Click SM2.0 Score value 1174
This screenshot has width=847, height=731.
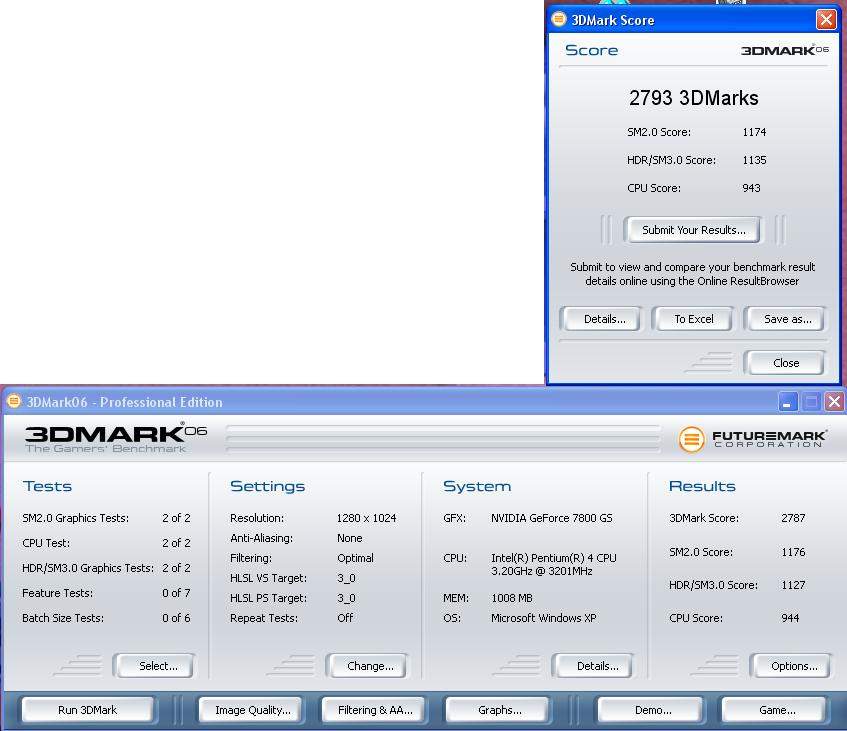754,132
